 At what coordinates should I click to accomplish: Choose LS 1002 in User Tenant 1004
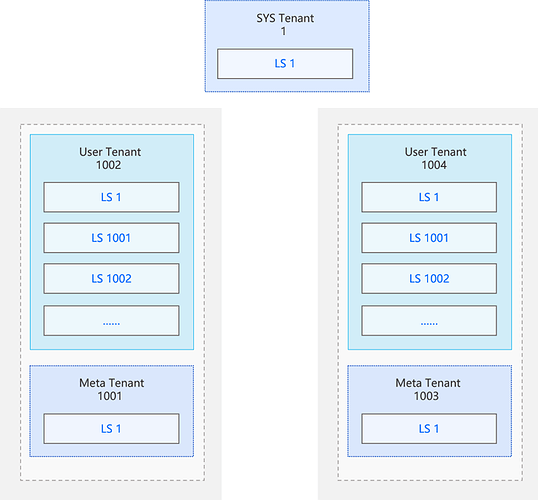[429, 278]
